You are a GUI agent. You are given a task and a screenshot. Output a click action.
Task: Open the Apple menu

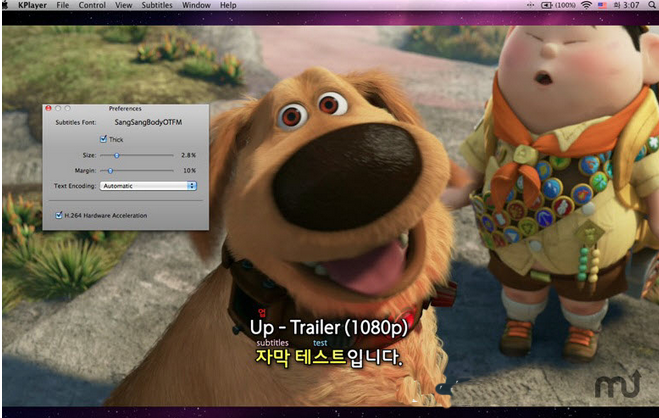[x=4, y=5]
